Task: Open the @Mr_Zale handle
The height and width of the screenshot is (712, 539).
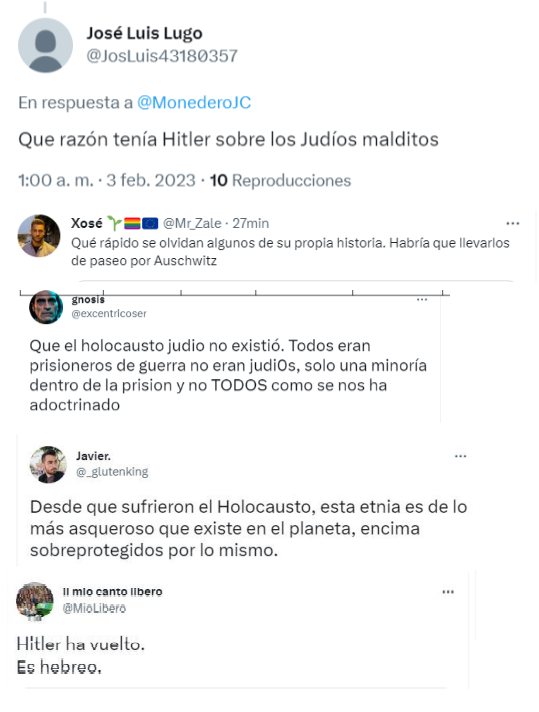Action: [x=192, y=223]
